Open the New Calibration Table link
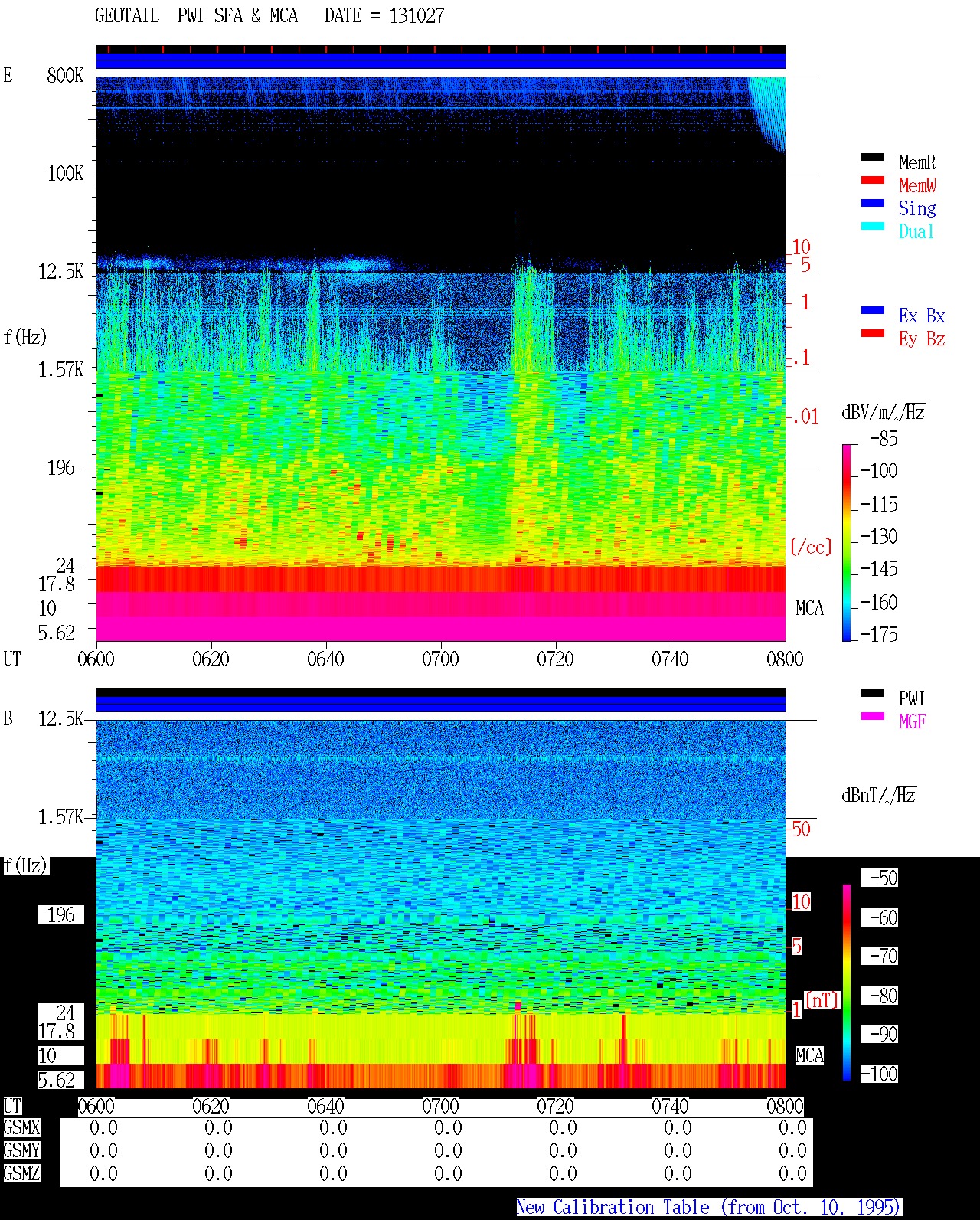The height and width of the screenshot is (1220, 980). pyautogui.click(x=709, y=1208)
